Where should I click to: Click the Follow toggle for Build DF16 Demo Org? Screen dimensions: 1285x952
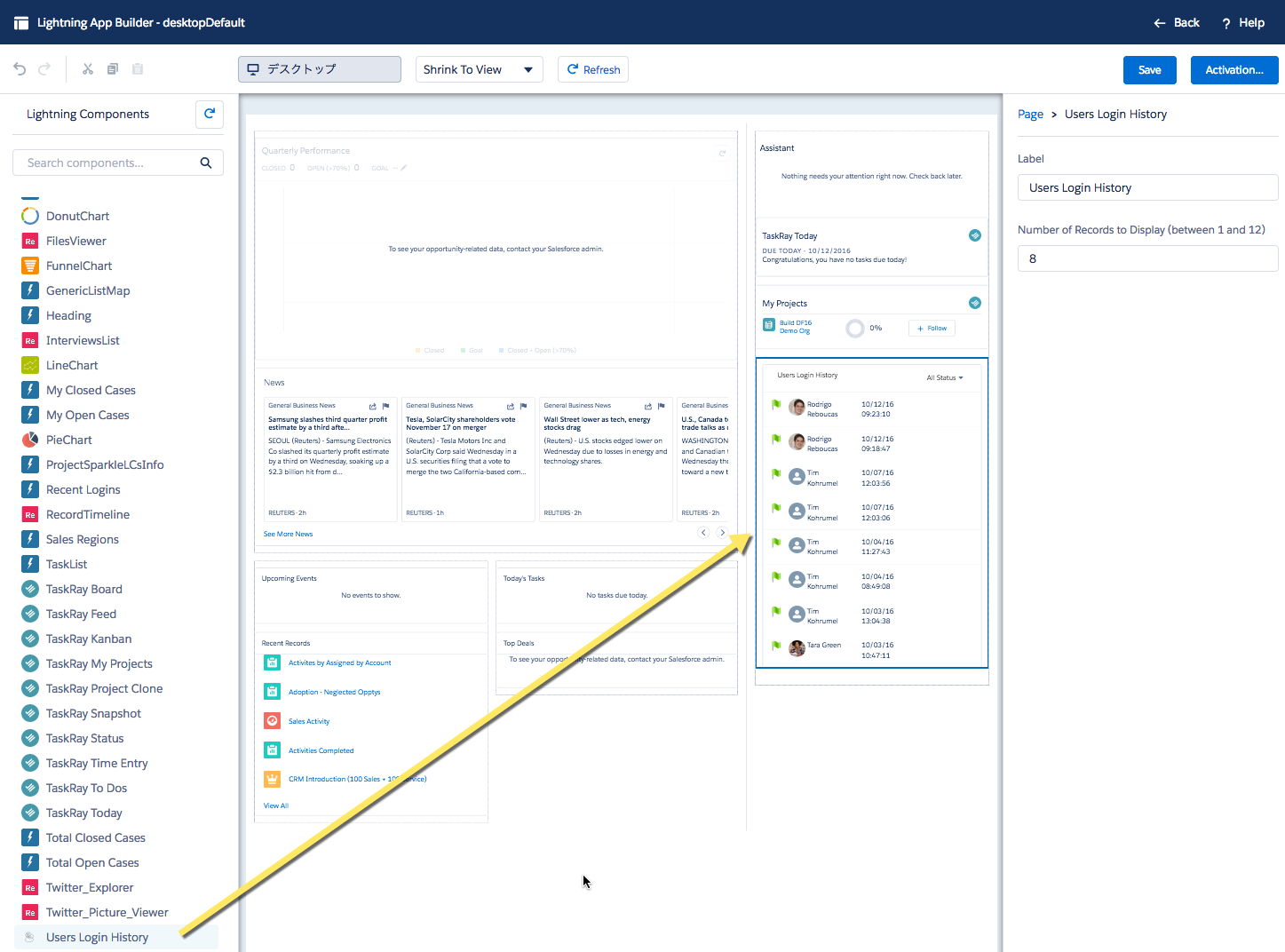click(931, 328)
